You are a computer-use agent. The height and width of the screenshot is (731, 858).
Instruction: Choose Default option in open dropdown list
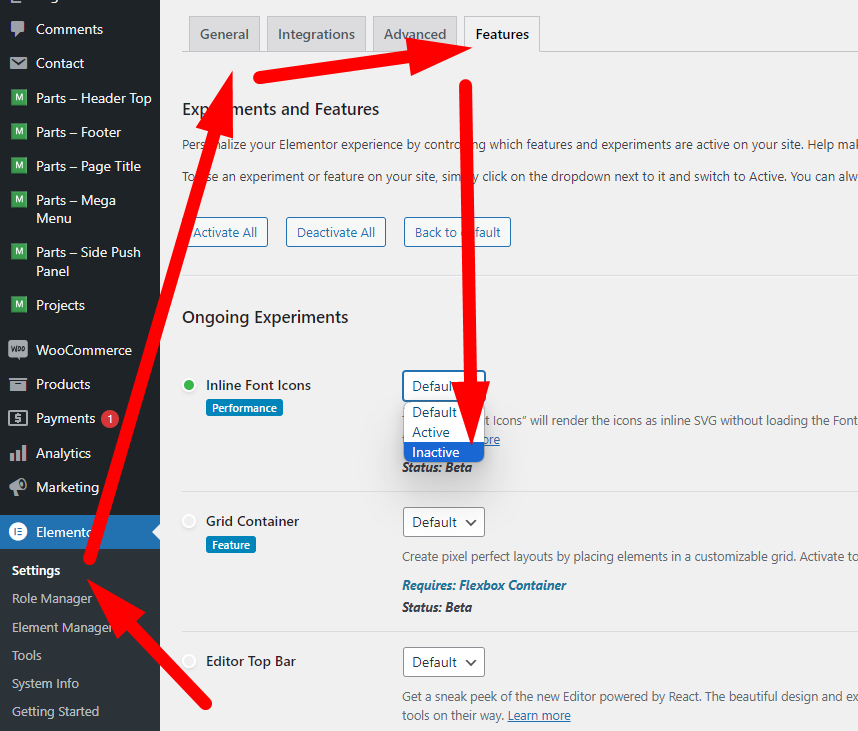pos(444,412)
